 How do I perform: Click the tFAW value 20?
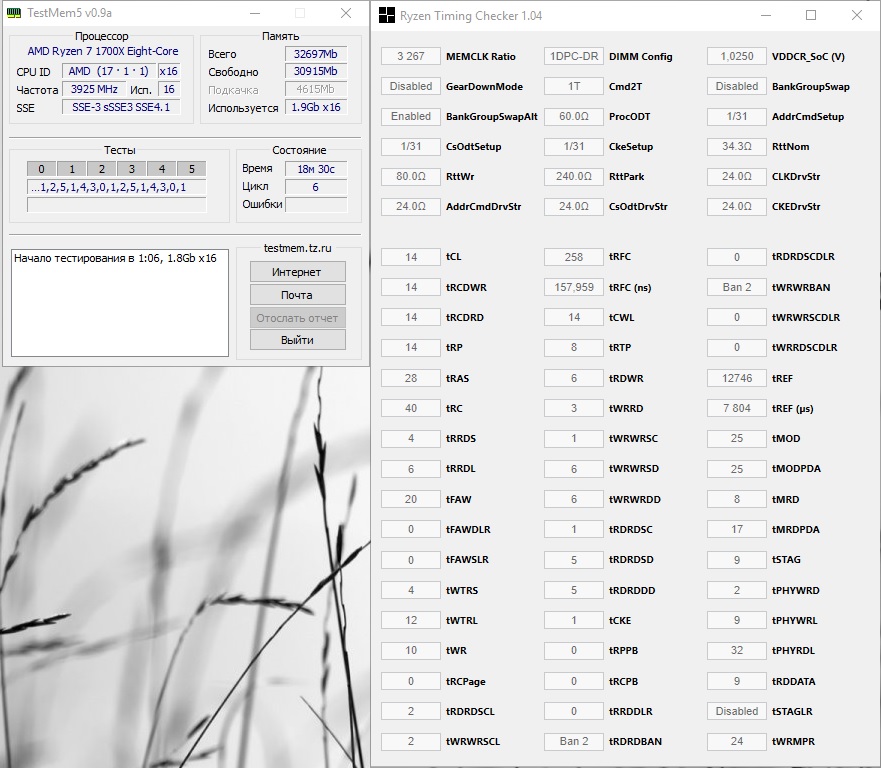click(411, 499)
